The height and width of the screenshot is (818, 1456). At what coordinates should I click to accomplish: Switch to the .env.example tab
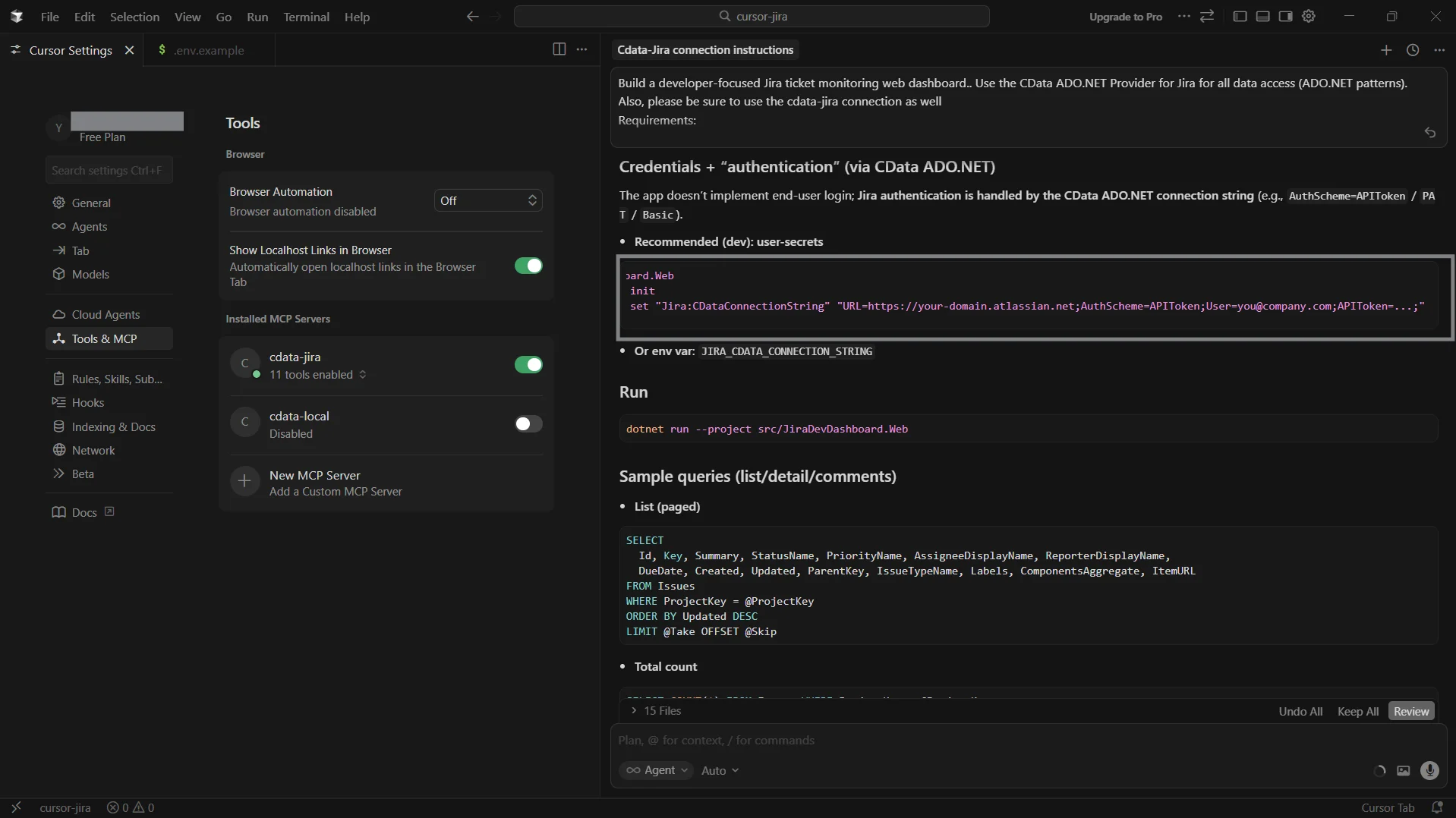click(x=209, y=50)
